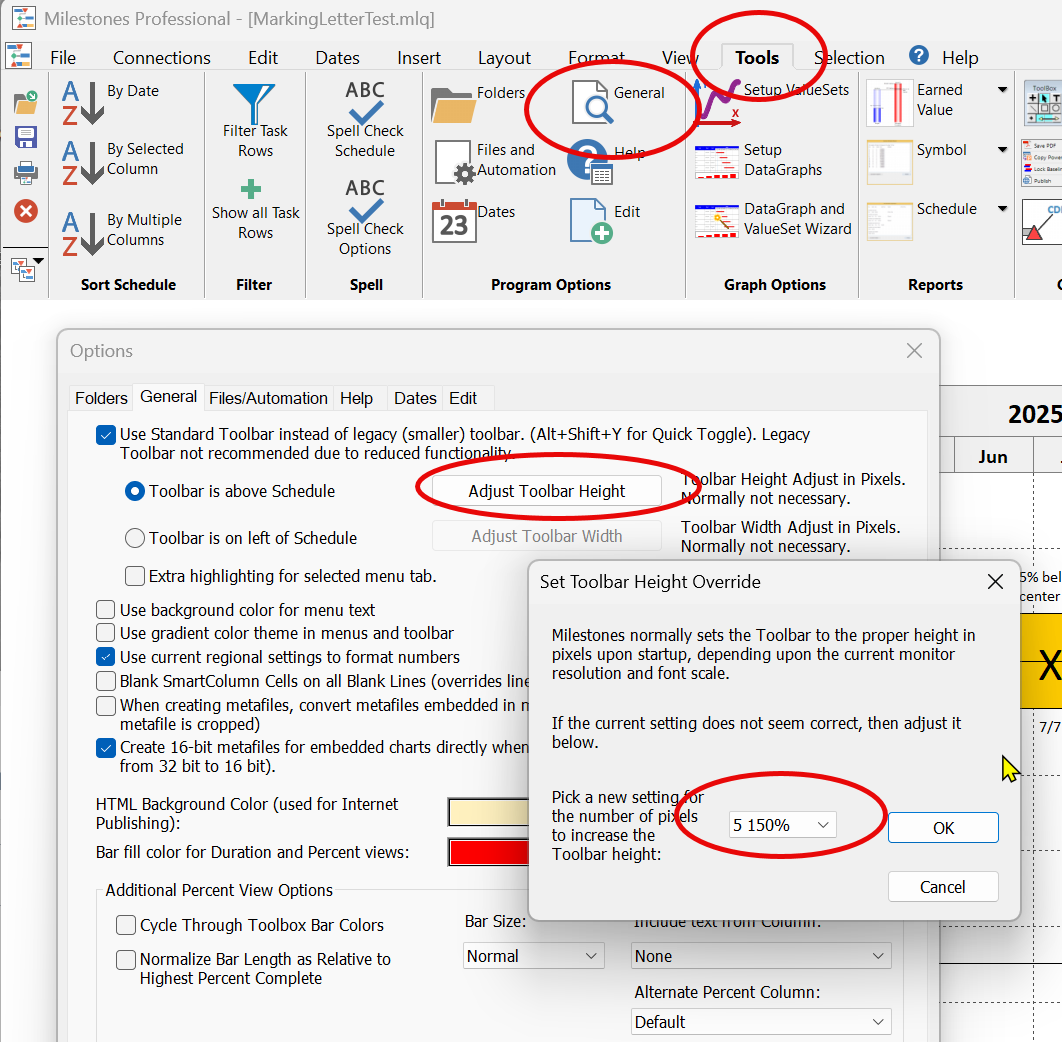Expand the Bar Size Normal dropdown
This screenshot has height=1042, width=1062.
tap(534, 956)
